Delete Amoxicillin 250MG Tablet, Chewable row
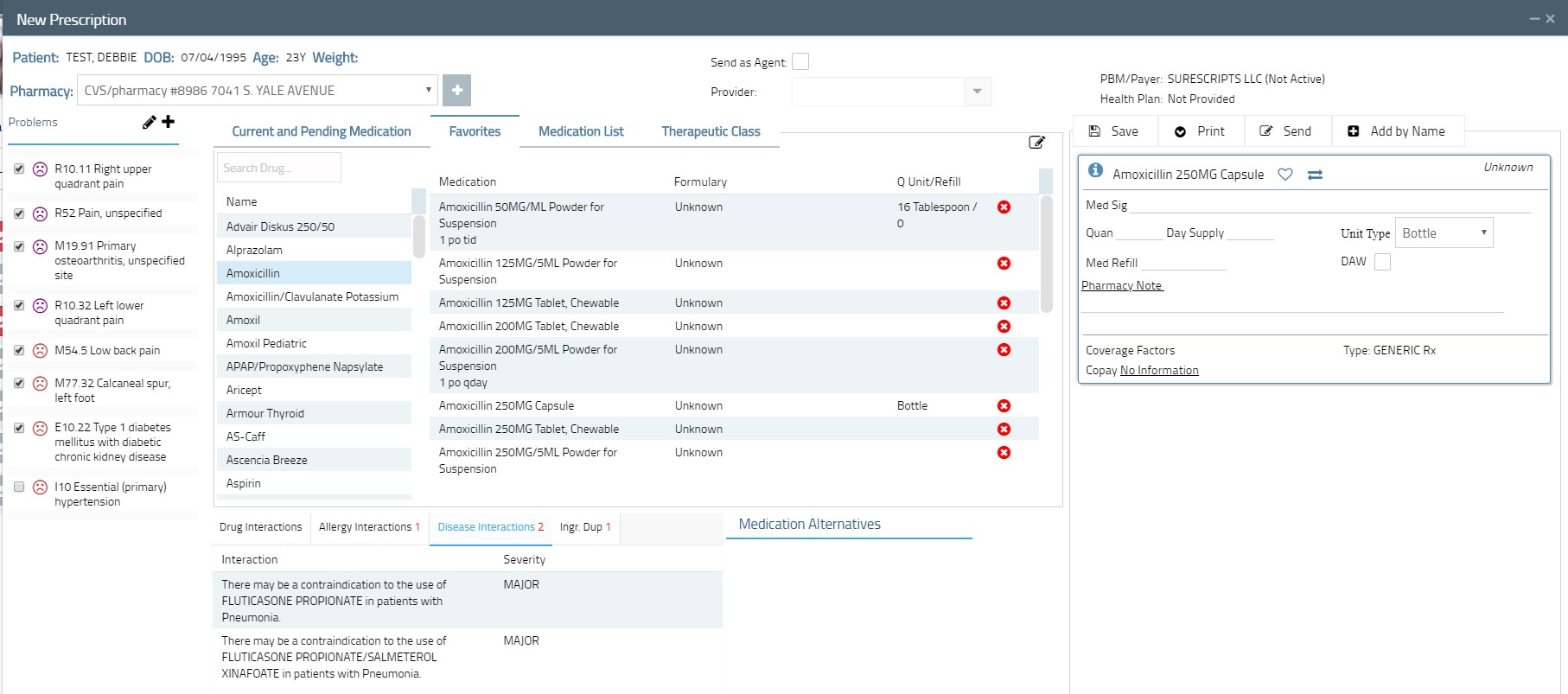 click(1004, 430)
